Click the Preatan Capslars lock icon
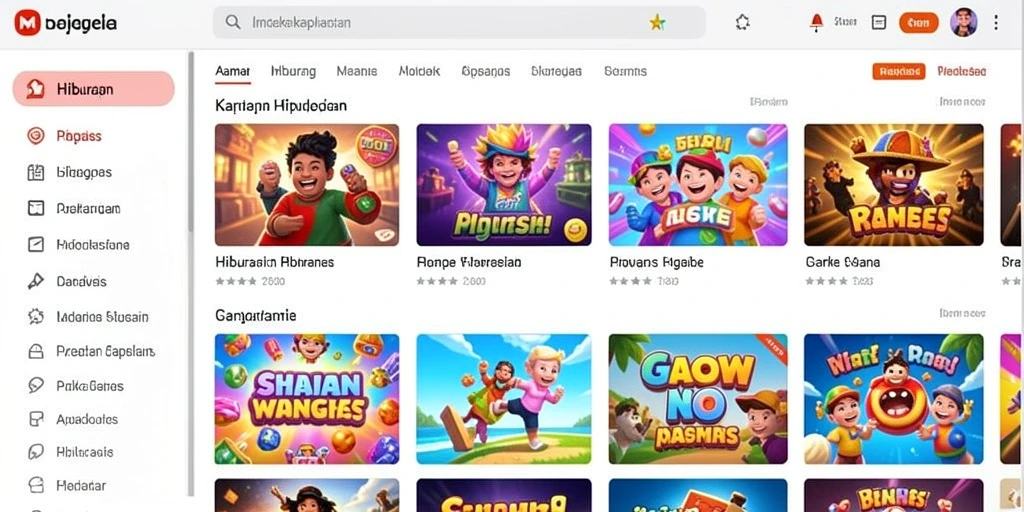Image resolution: width=1024 pixels, height=512 pixels. coord(35,352)
